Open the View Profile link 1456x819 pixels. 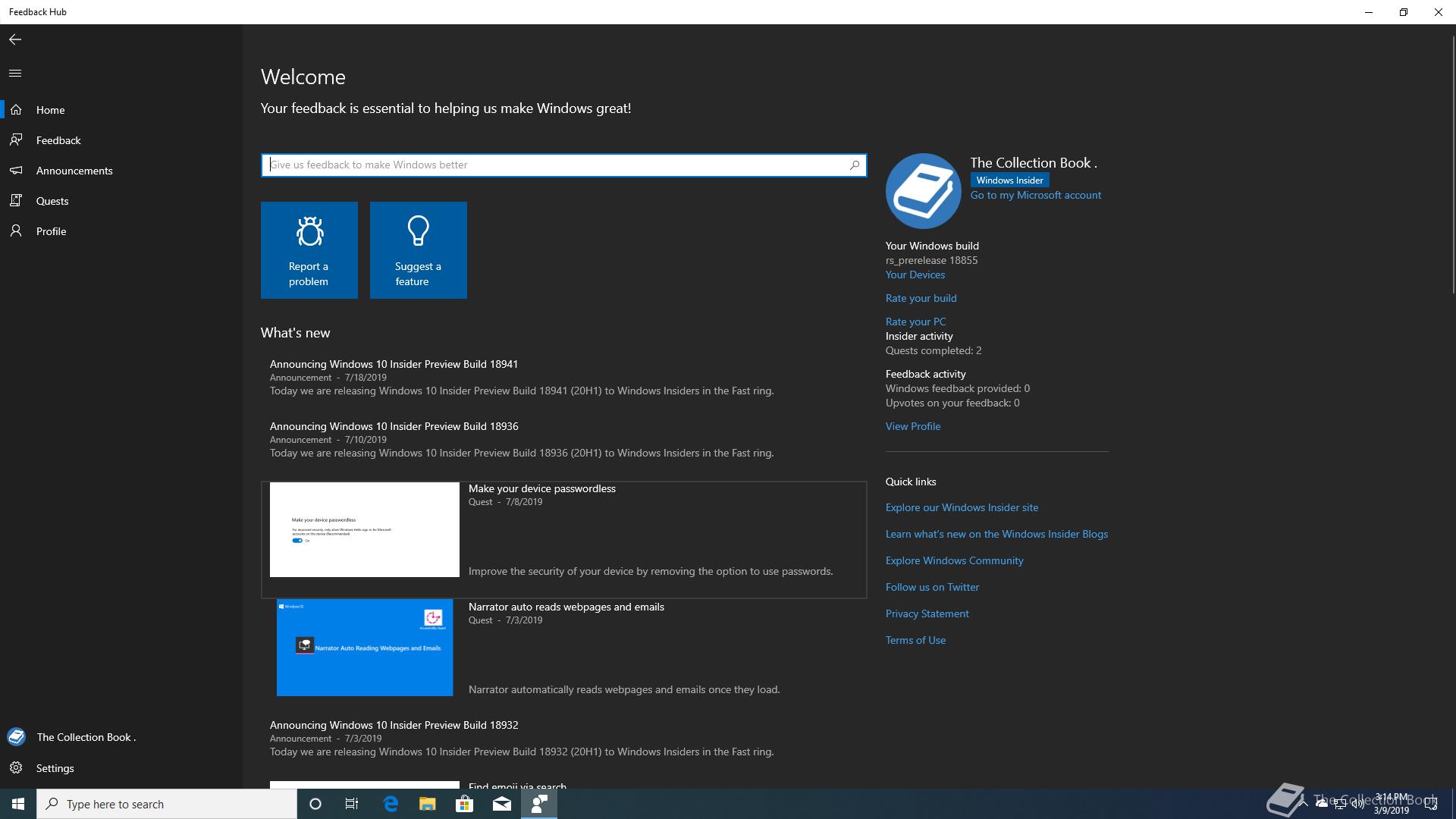912,426
